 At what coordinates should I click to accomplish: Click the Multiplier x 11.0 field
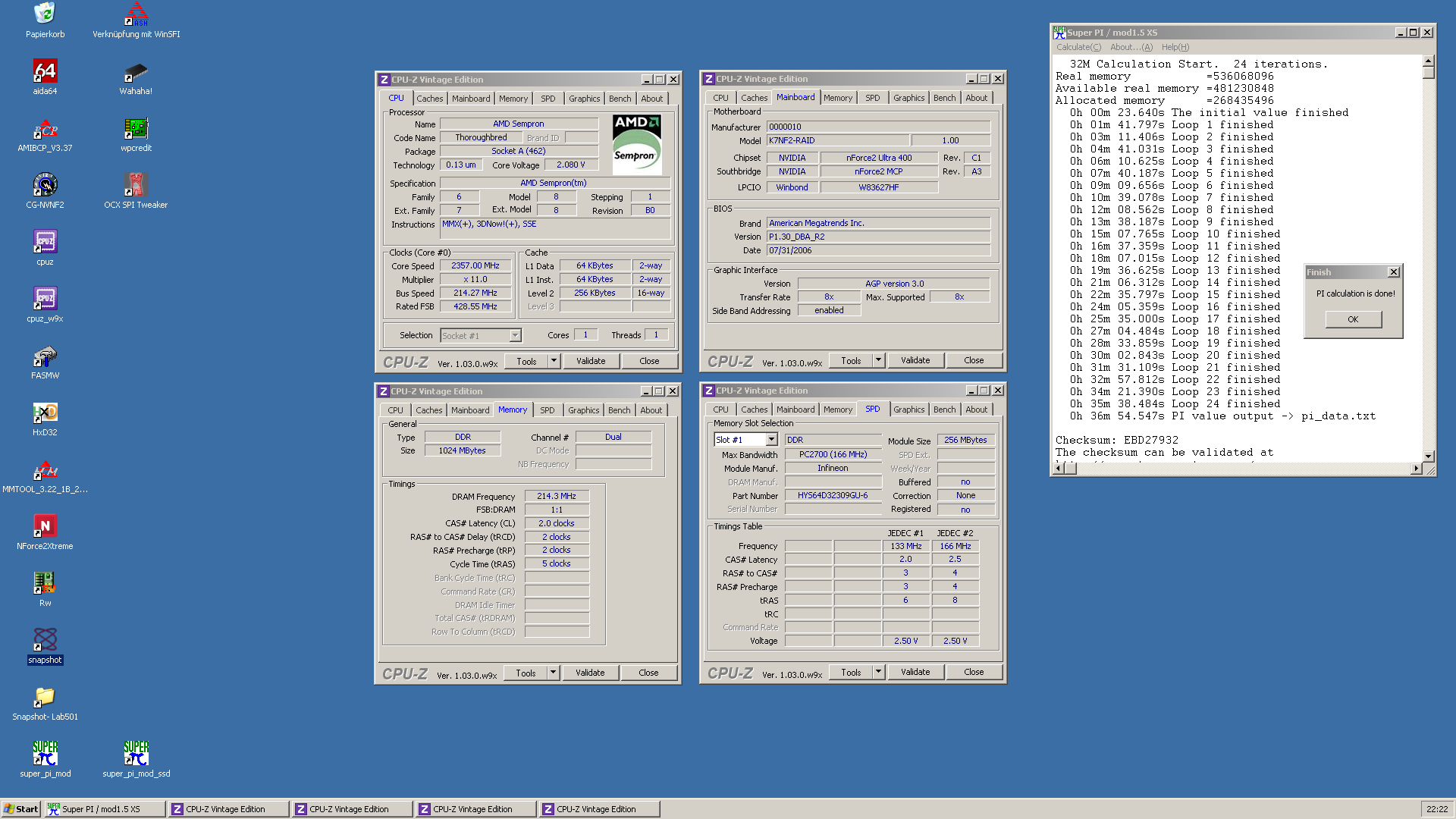(475, 279)
